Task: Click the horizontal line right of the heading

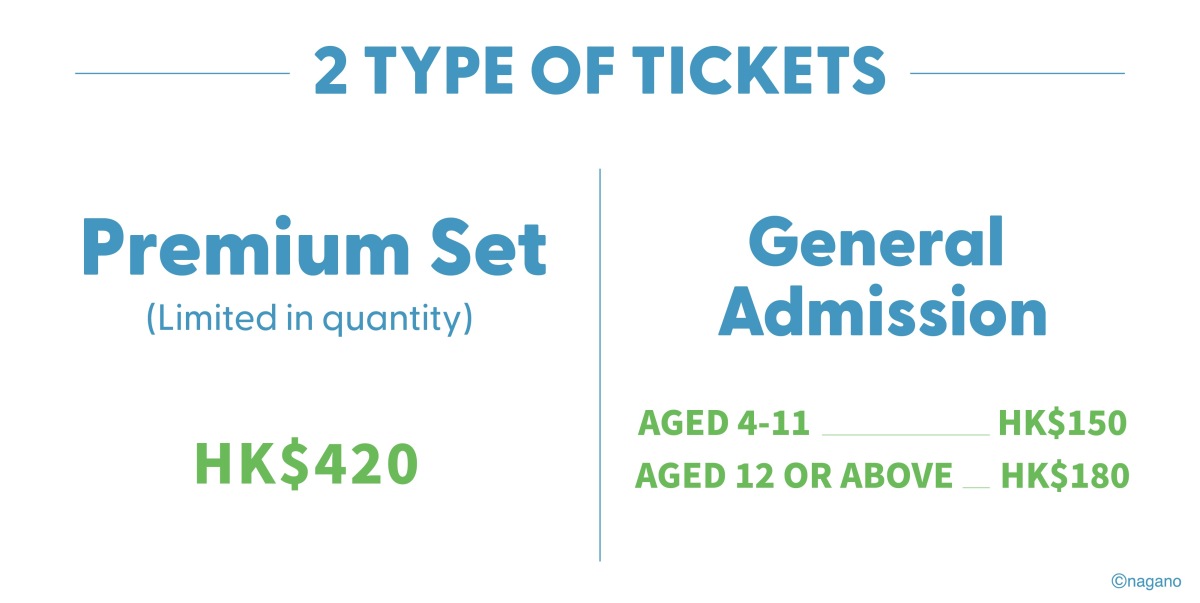Action: tap(1018, 73)
